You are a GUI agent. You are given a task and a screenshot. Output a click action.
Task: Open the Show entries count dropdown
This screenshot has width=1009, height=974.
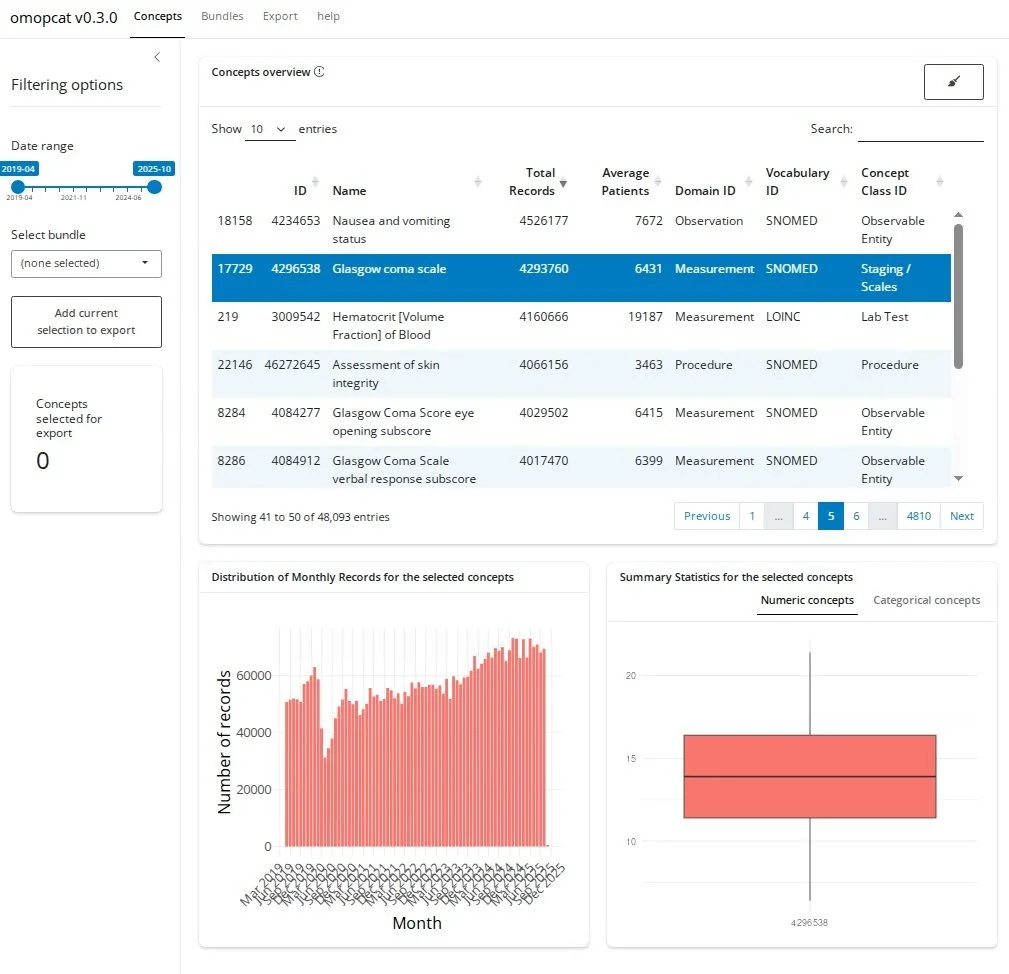[270, 129]
